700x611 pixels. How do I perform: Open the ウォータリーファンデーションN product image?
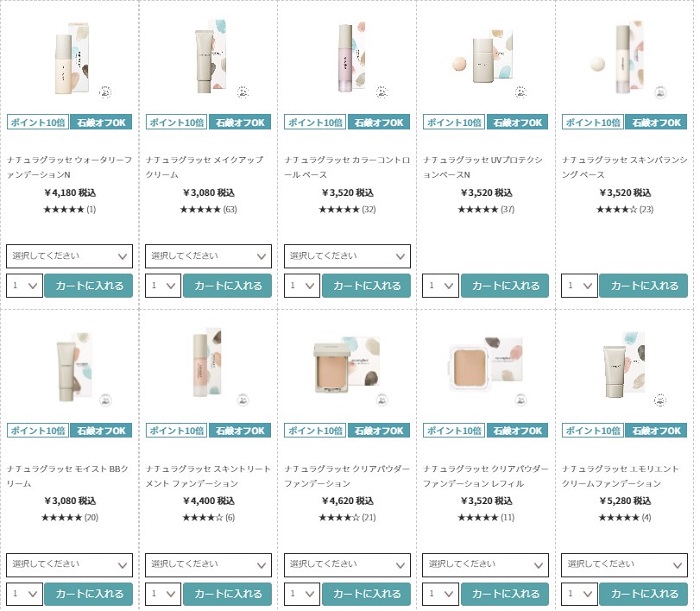[69, 60]
